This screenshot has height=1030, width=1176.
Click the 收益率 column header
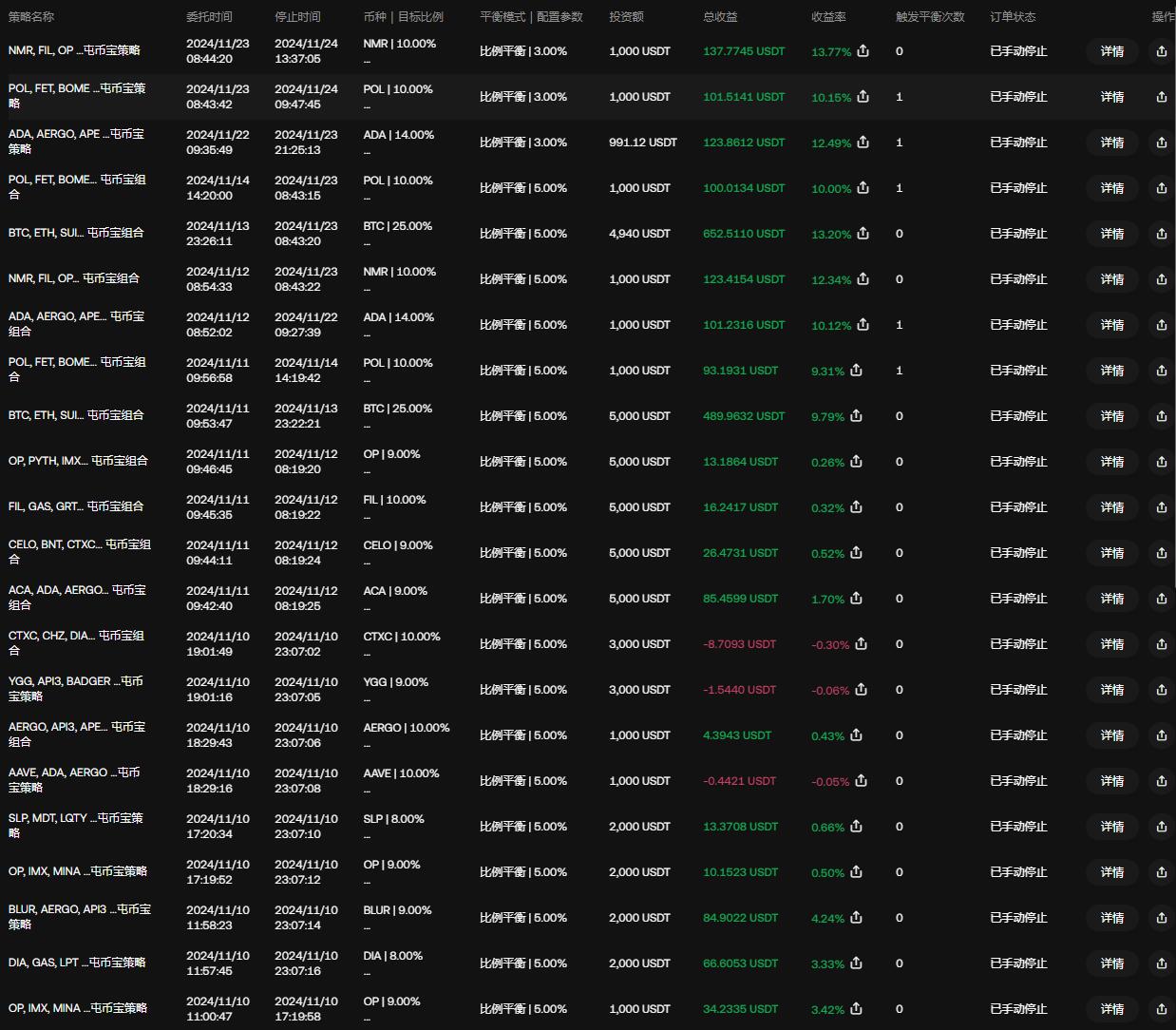828,17
